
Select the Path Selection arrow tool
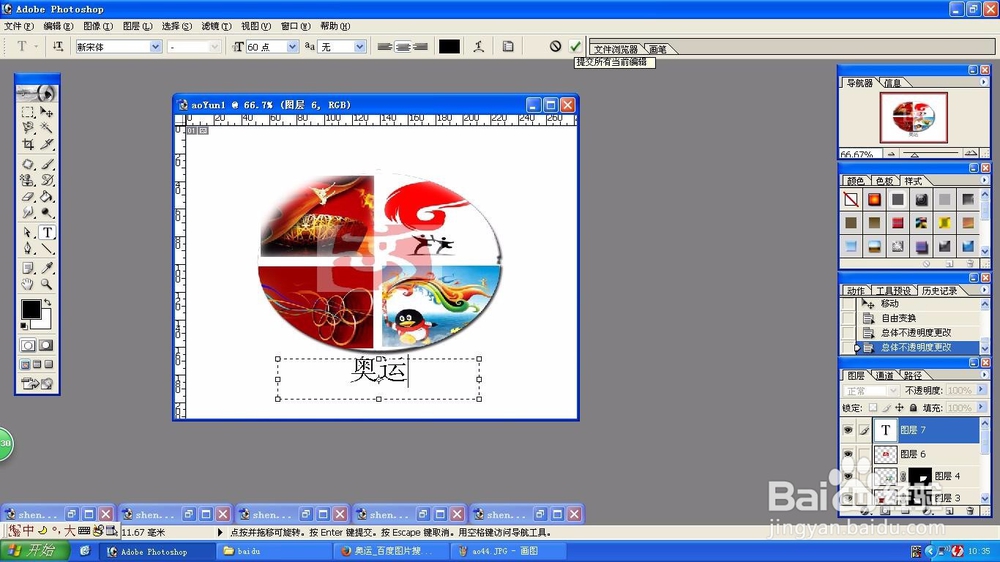pyautogui.click(x=28, y=232)
